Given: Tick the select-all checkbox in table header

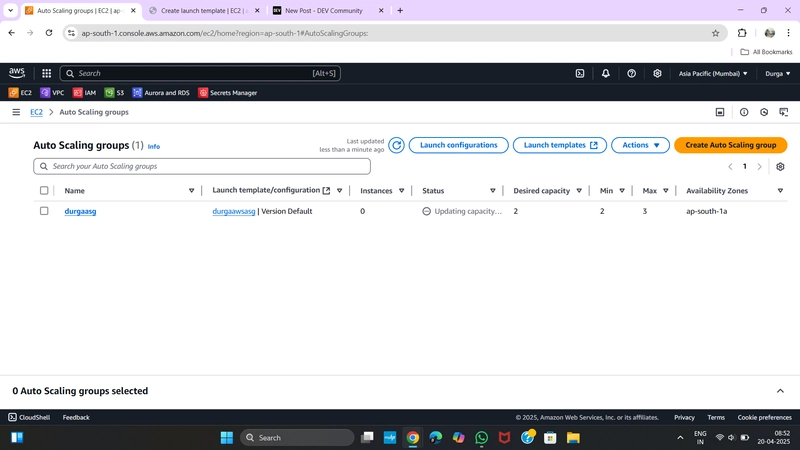Looking at the screenshot, I should coord(44,190).
